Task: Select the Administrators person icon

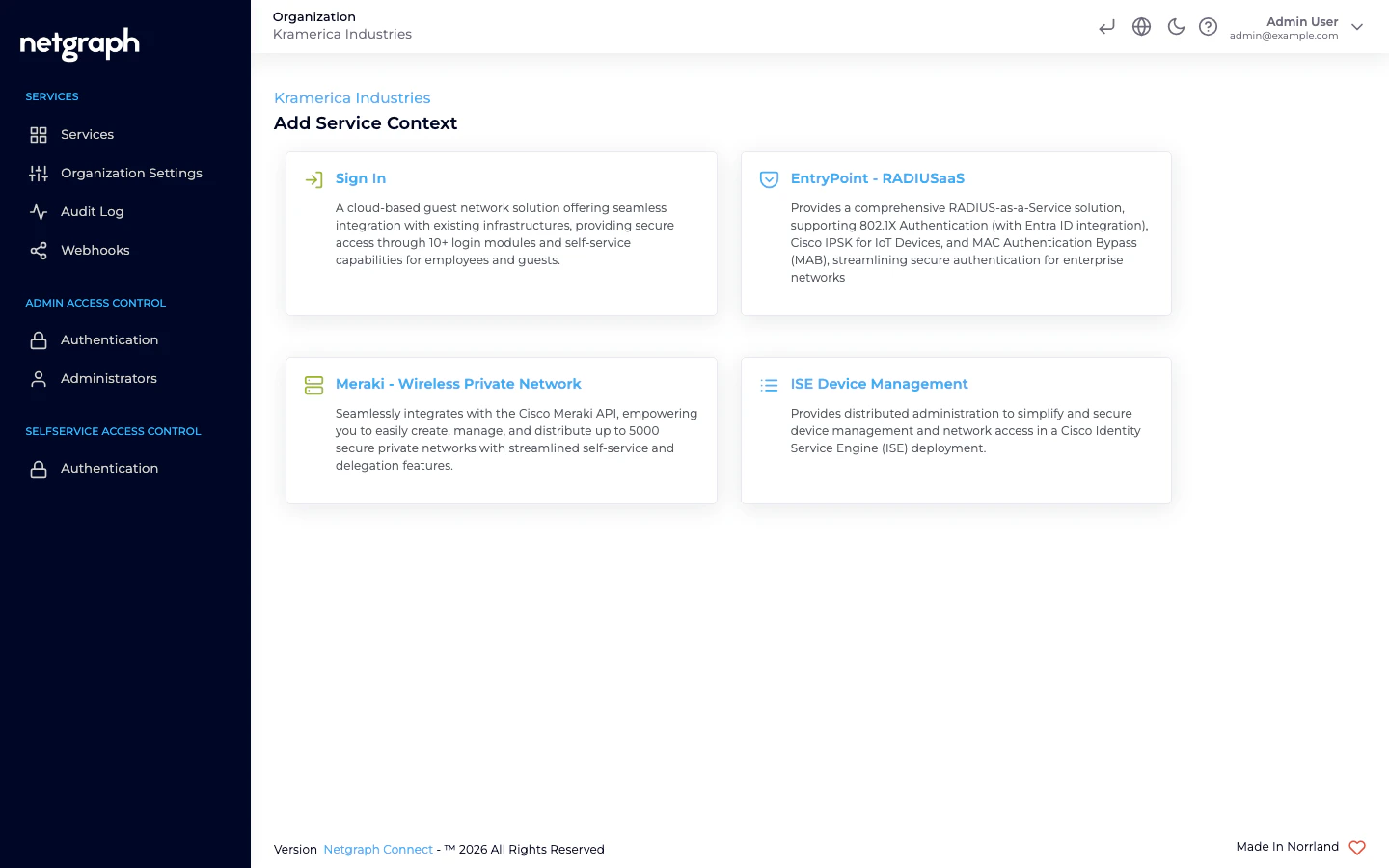Action: 39,378
